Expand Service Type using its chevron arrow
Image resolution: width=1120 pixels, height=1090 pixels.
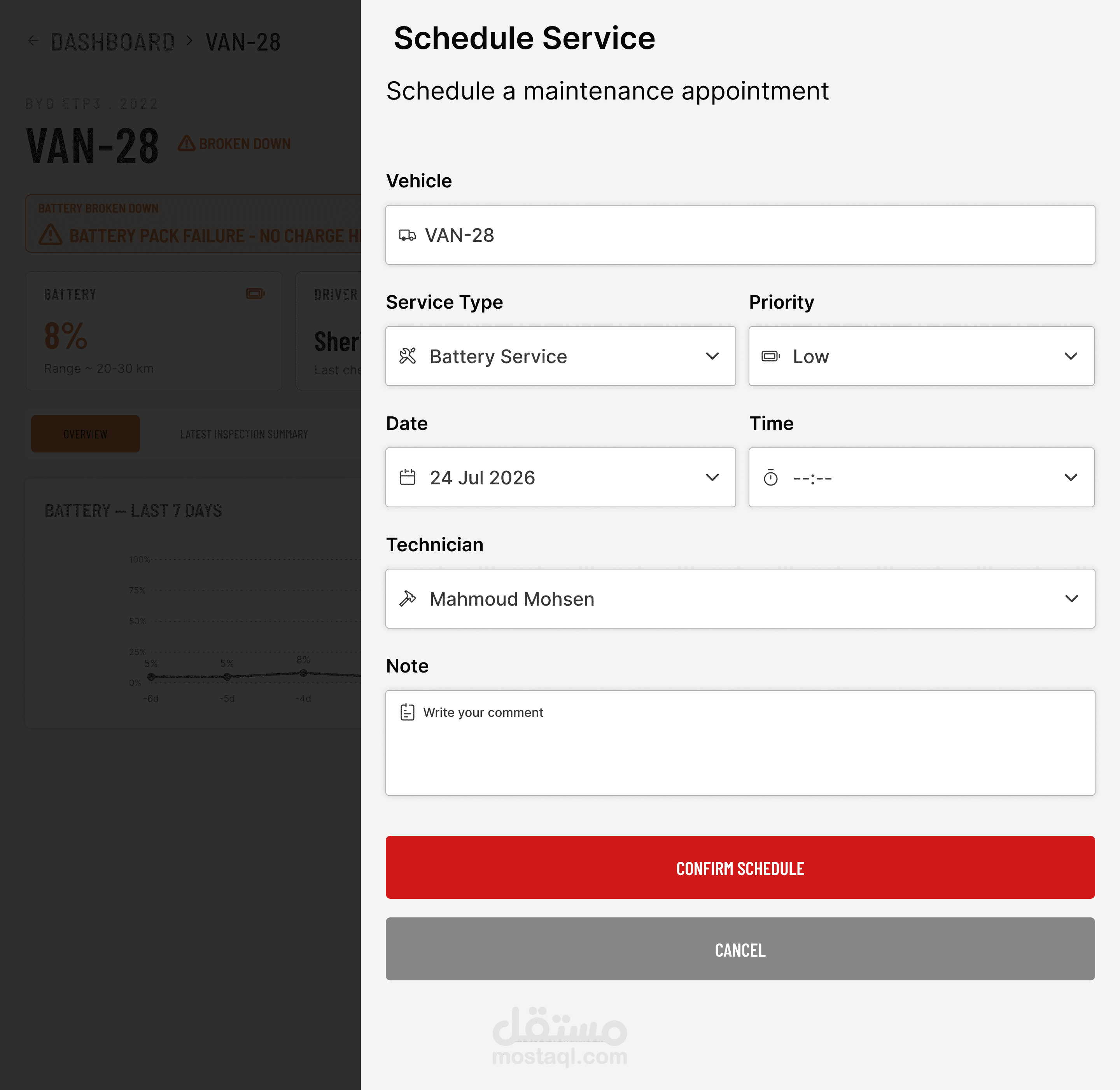(712, 356)
